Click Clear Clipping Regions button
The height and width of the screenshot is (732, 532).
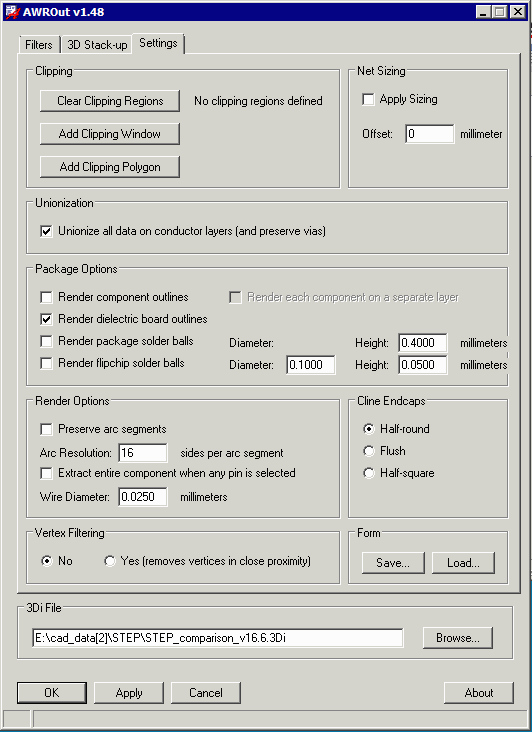click(x=110, y=101)
